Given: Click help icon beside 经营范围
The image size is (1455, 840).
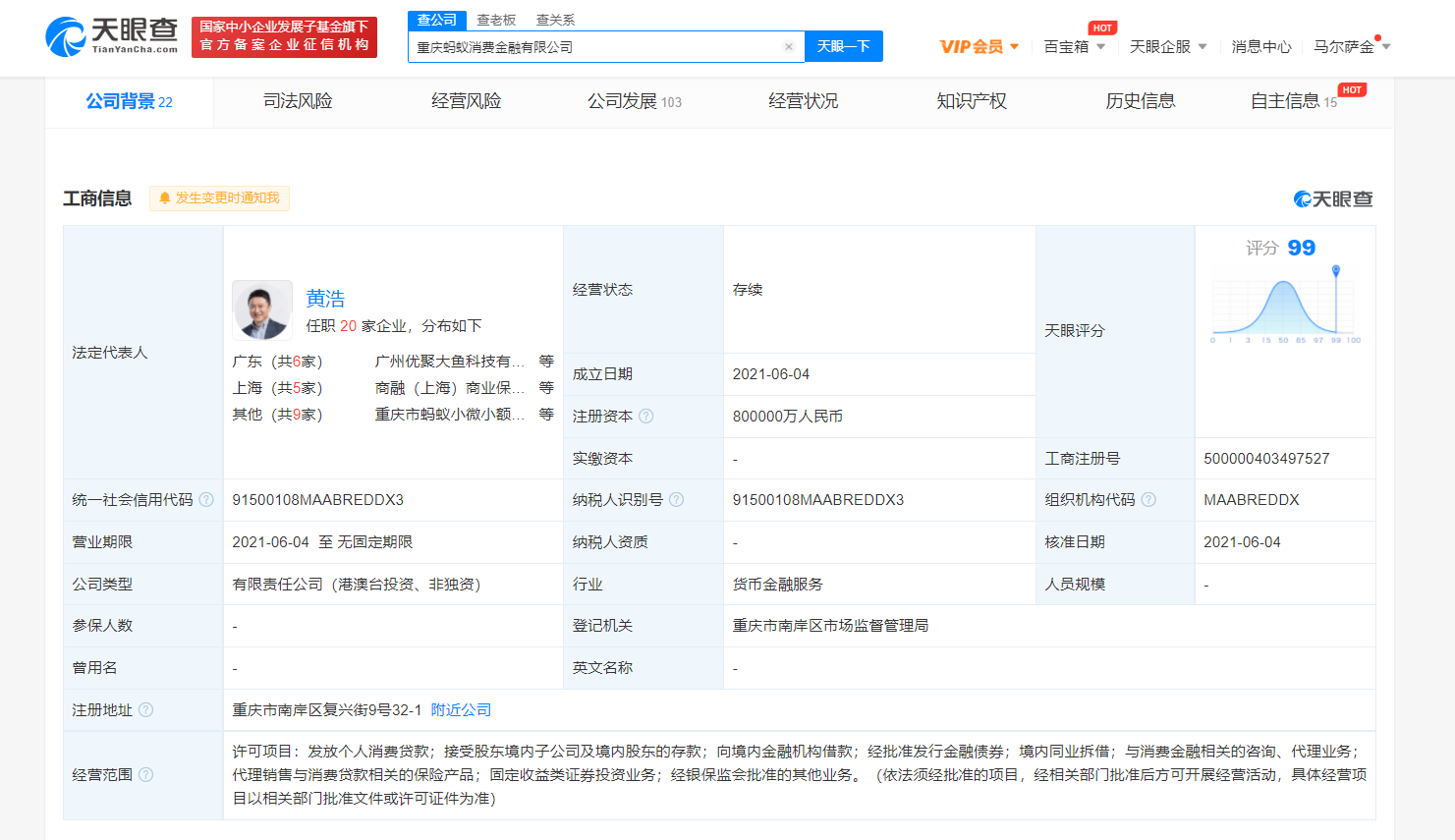Looking at the screenshot, I should click(x=146, y=775).
